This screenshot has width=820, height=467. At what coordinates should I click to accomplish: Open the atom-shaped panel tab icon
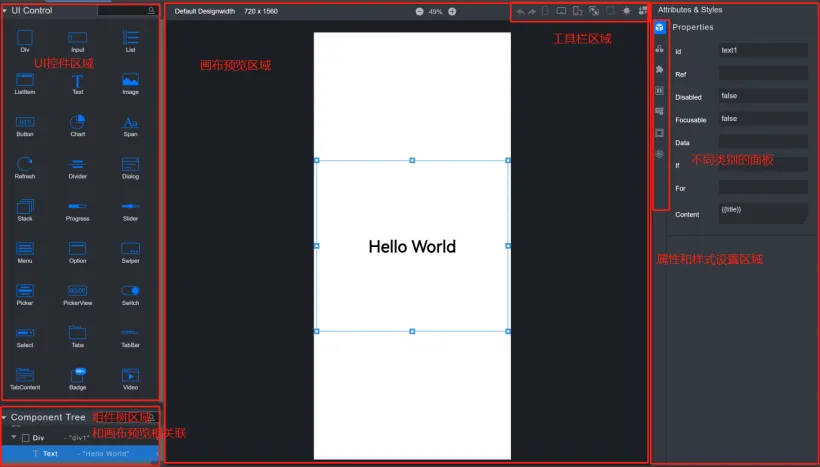point(659,154)
